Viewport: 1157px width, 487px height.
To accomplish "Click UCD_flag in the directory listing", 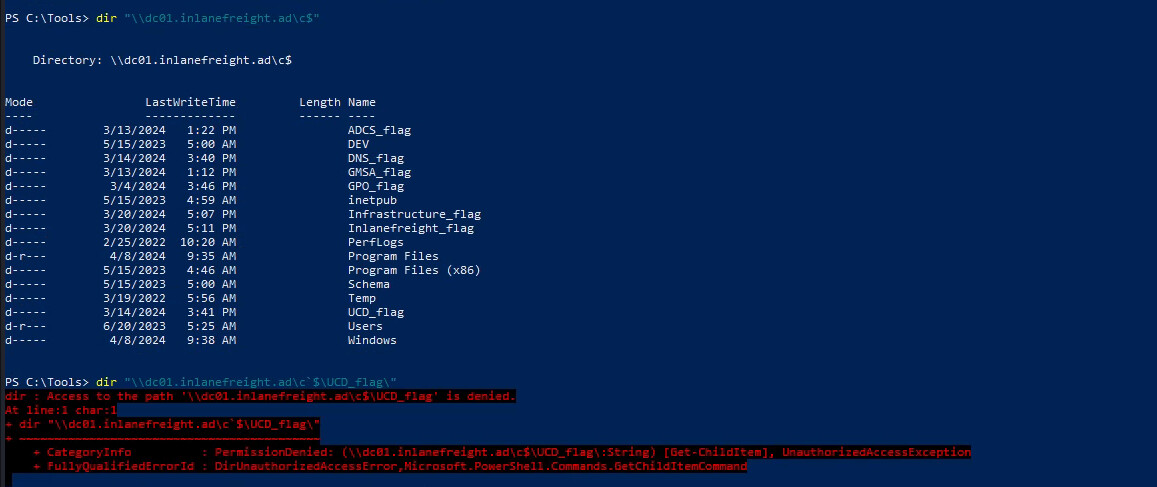I will (x=376, y=312).
